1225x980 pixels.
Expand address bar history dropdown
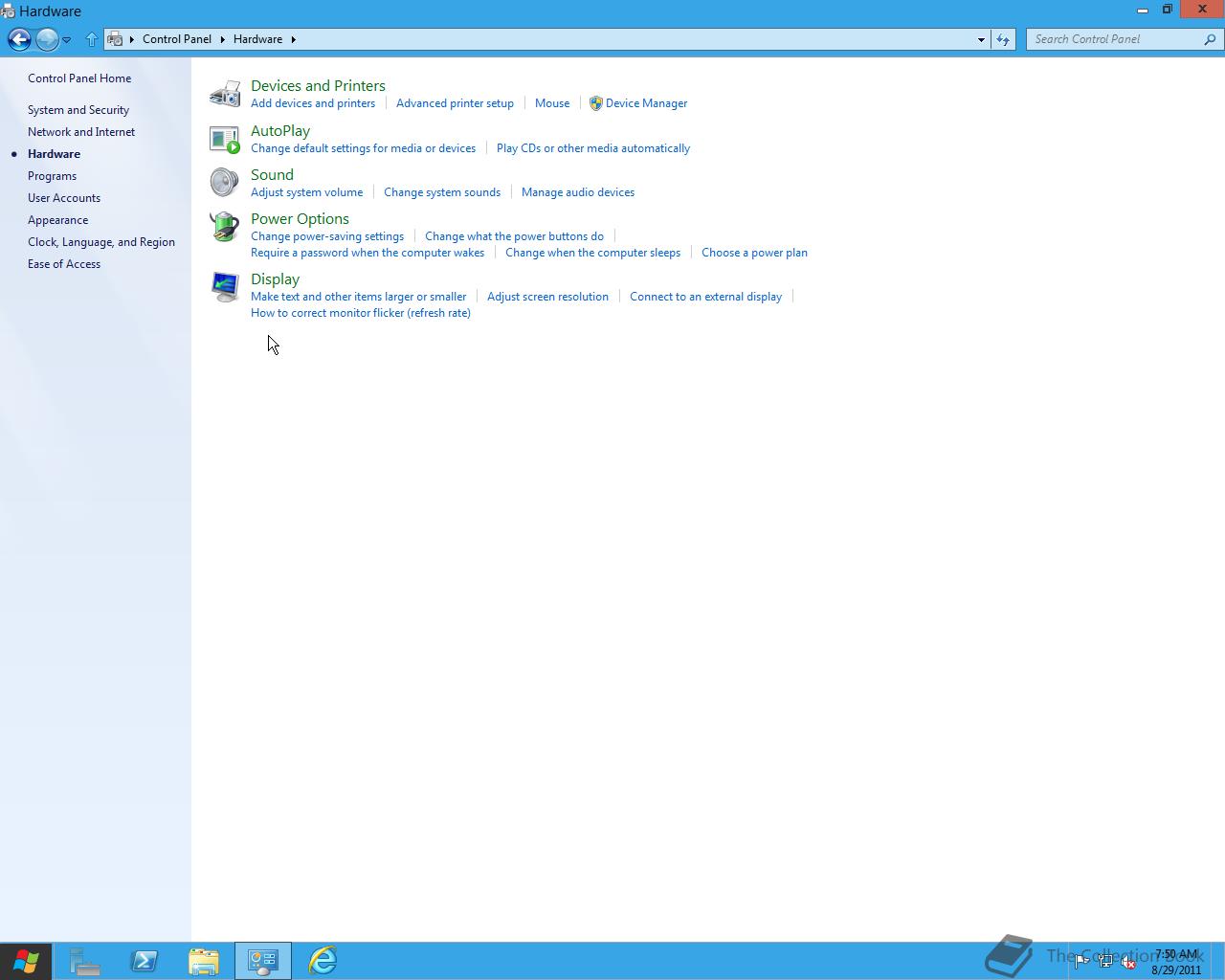point(981,39)
